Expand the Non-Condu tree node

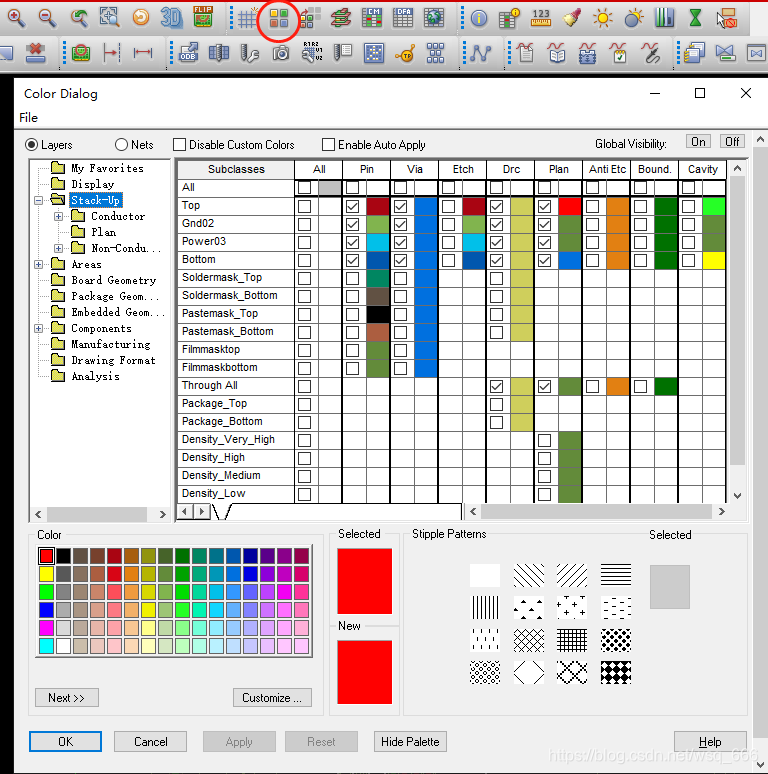(58, 248)
